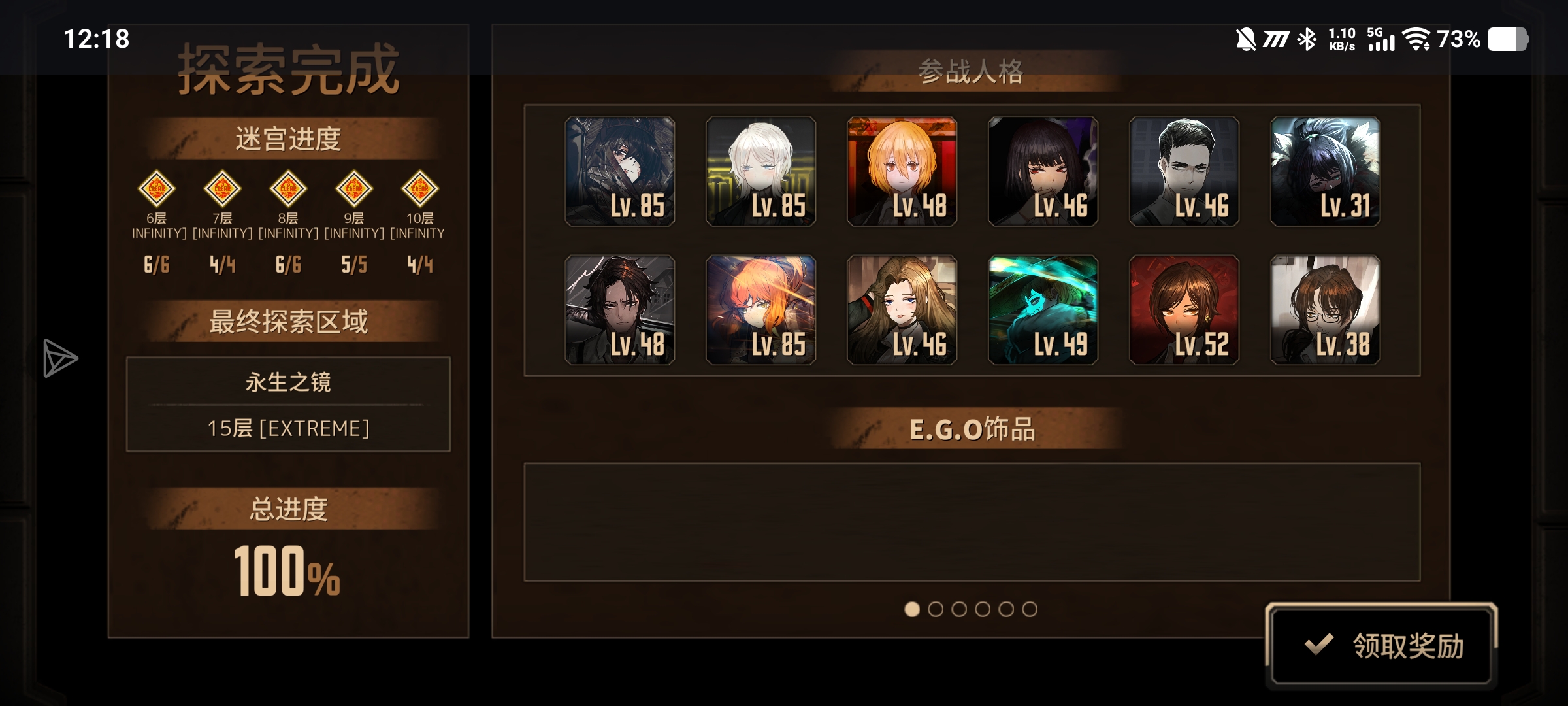Image resolution: width=1568 pixels, height=706 pixels.
Task: Tap the send arrow icon at the left edge
Action: coord(60,358)
